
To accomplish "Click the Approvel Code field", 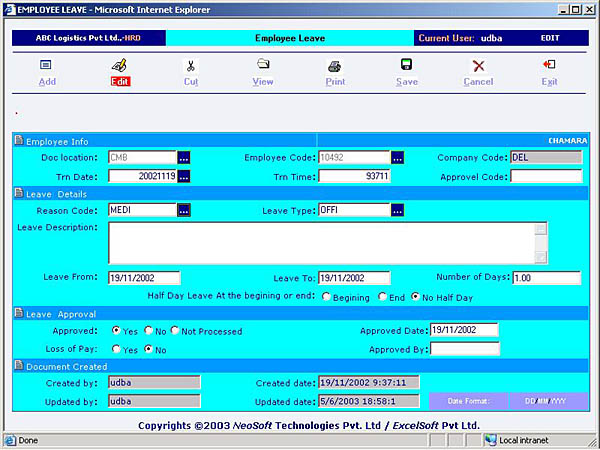I will [546, 176].
